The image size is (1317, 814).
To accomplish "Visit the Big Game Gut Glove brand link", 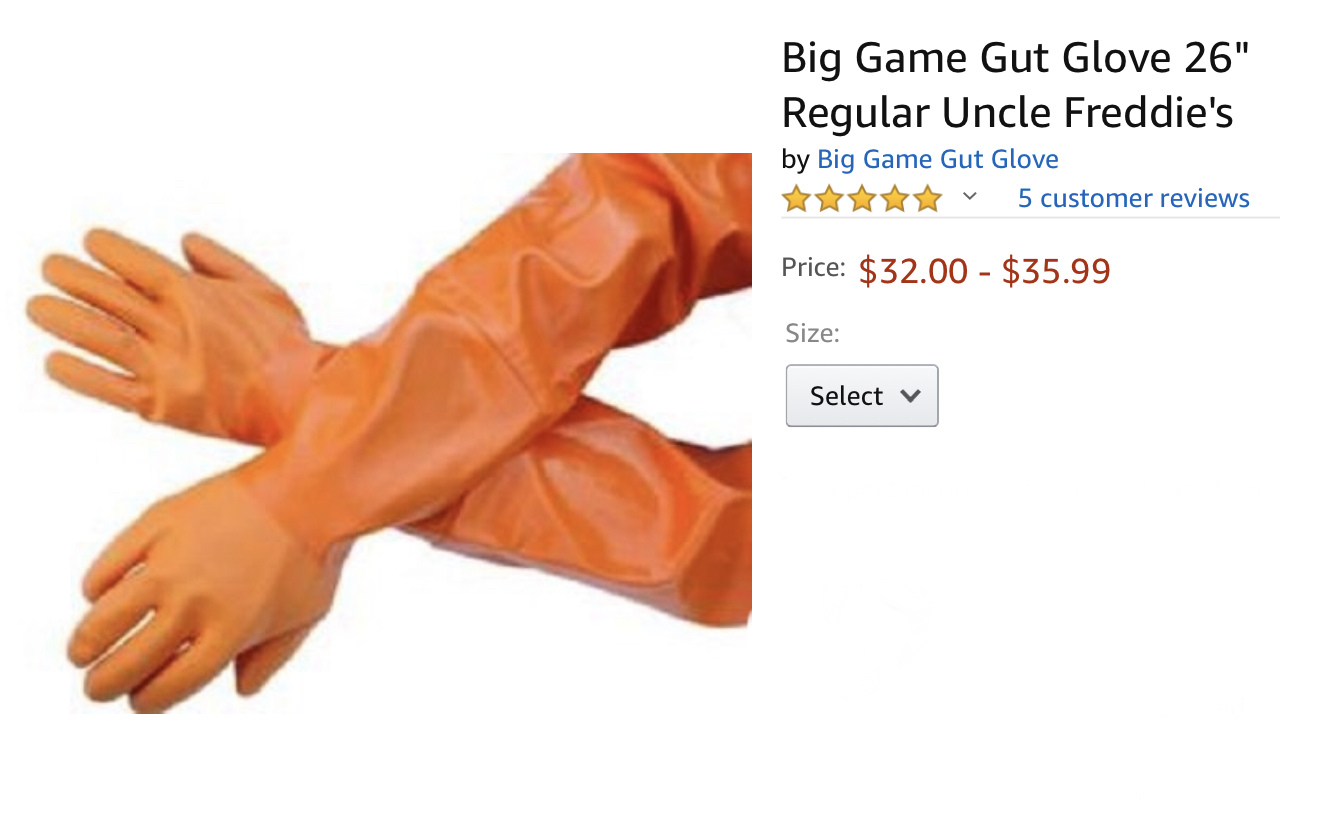I will [x=938, y=159].
